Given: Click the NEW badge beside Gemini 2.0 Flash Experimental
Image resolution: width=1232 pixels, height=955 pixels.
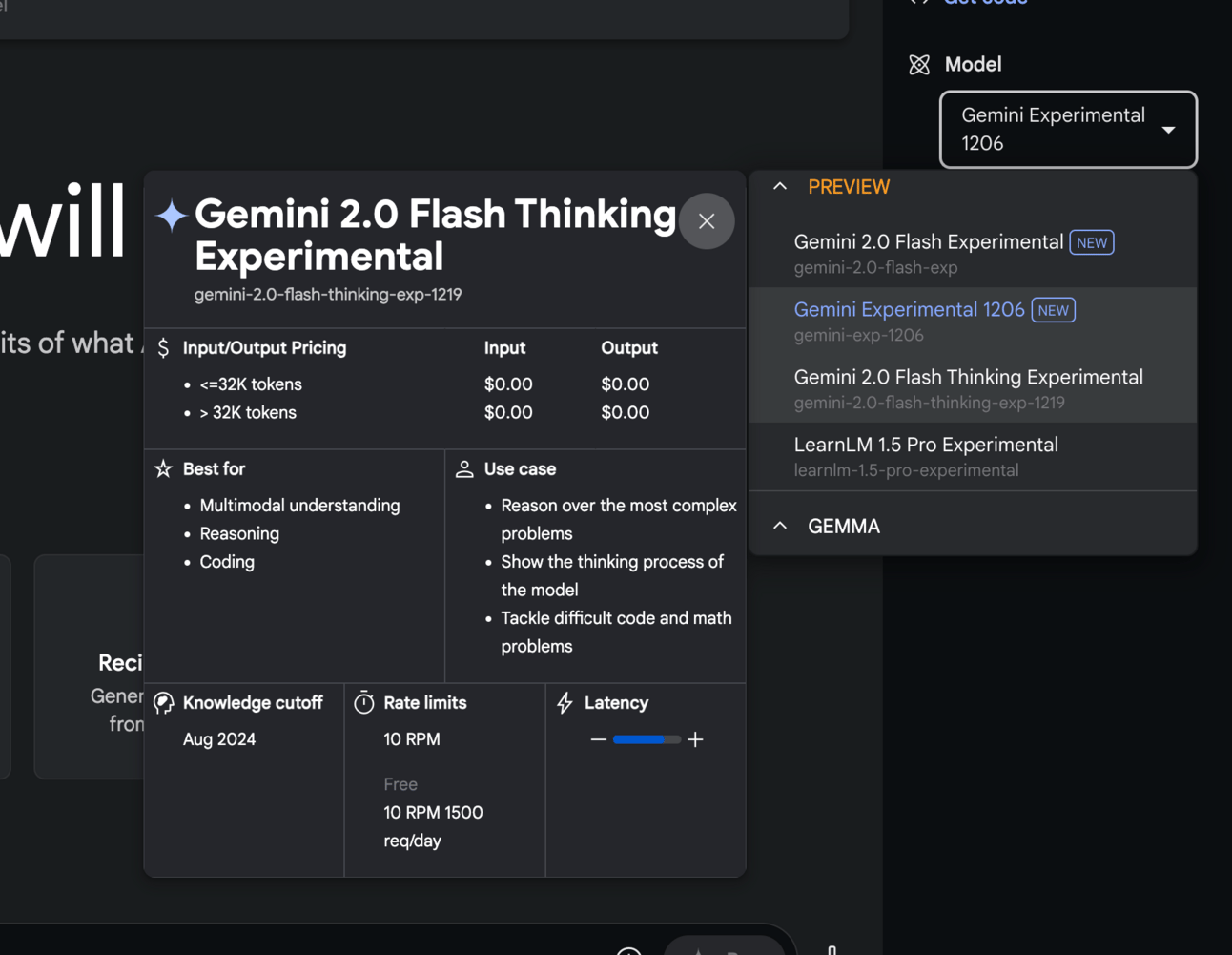Looking at the screenshot, I should pos(1092,242).
